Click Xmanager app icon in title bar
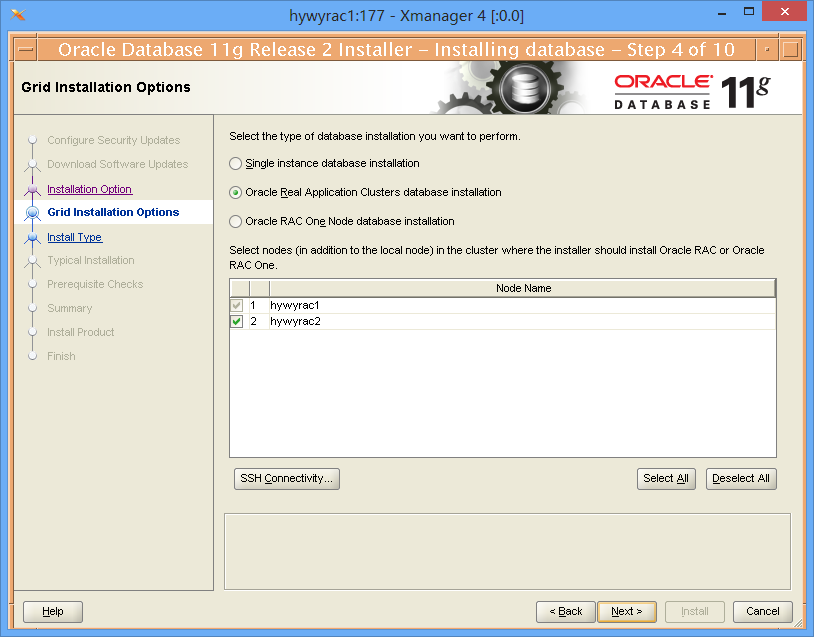Screen dimensions: 814x637 pos(18,15)
